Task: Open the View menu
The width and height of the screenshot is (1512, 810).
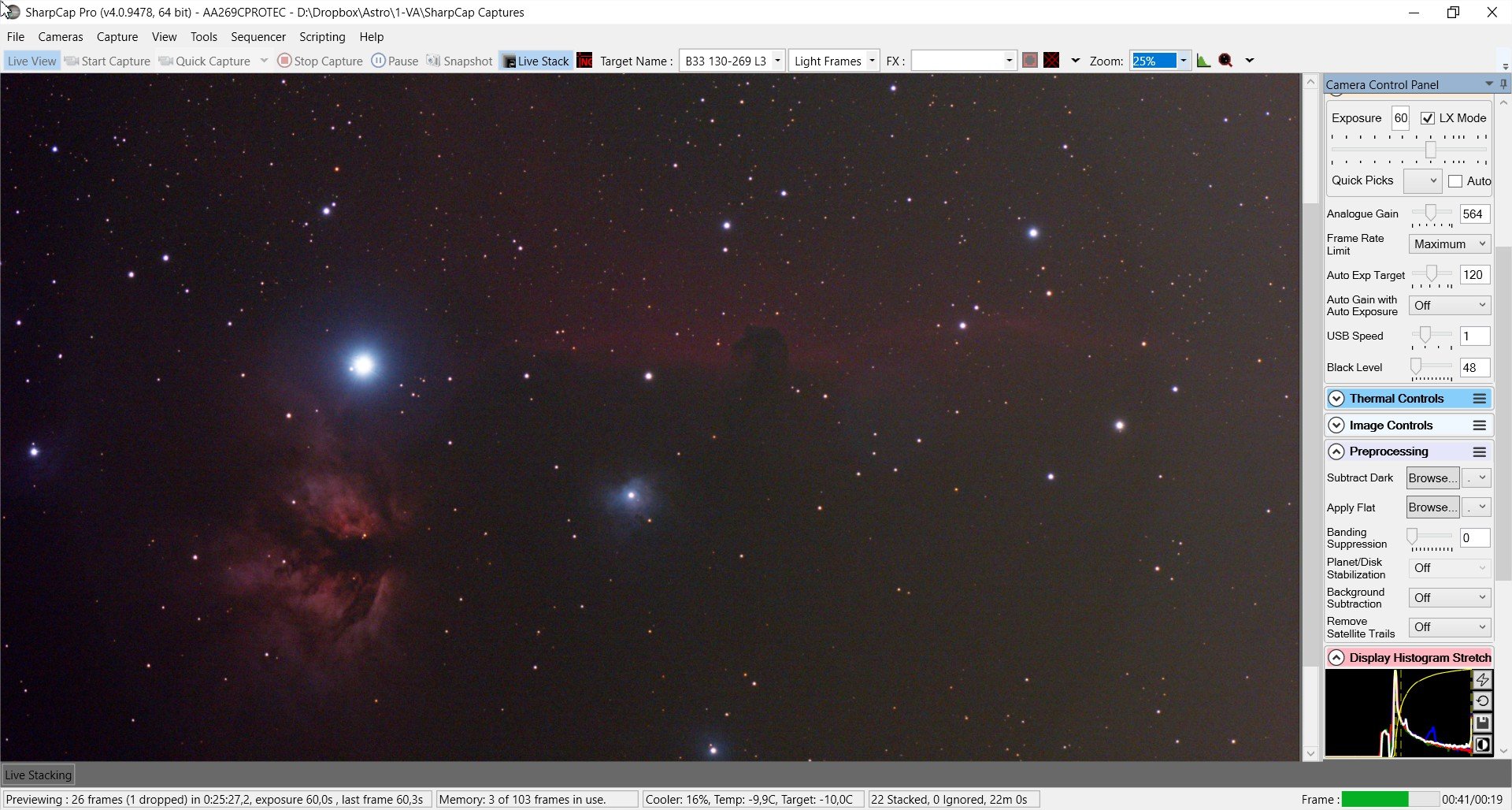Action: tap(164, 36)
